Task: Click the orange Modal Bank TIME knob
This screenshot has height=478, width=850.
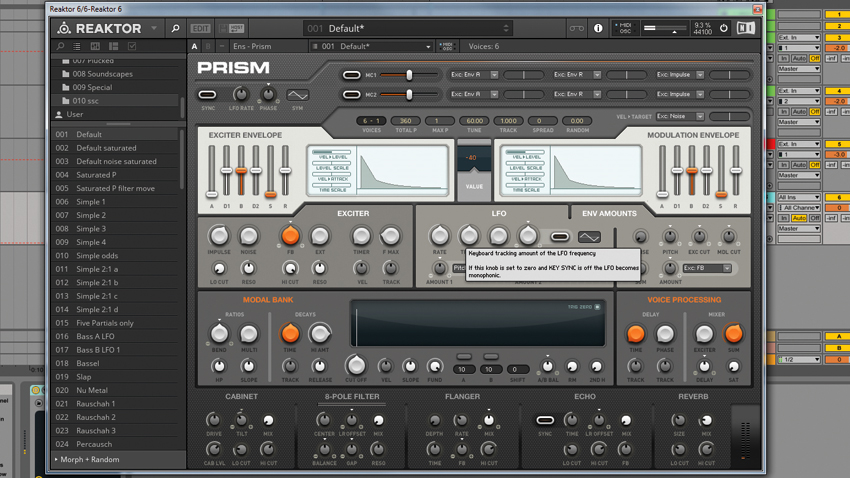Action: (290, 334)
